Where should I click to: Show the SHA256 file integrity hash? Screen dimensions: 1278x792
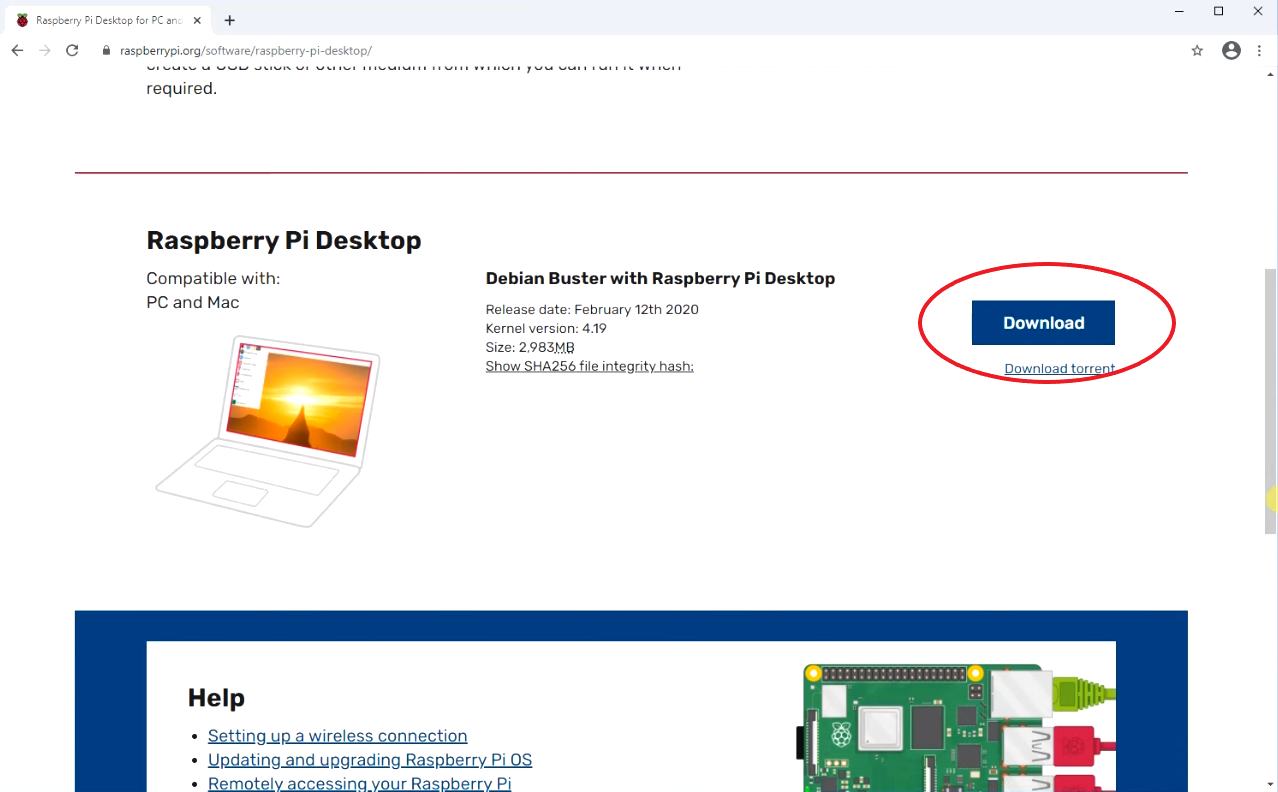[x=589, y=366]
